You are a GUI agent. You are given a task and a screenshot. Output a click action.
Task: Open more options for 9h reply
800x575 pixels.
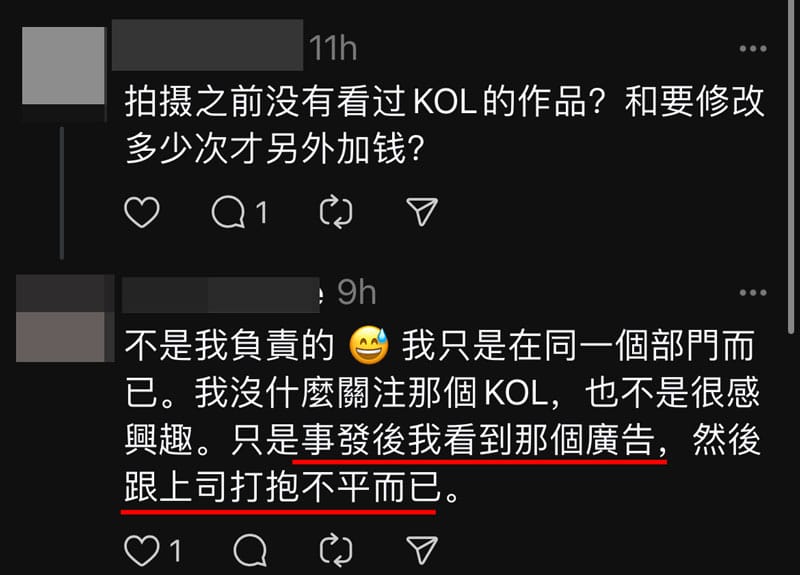[x=753, y=292]
